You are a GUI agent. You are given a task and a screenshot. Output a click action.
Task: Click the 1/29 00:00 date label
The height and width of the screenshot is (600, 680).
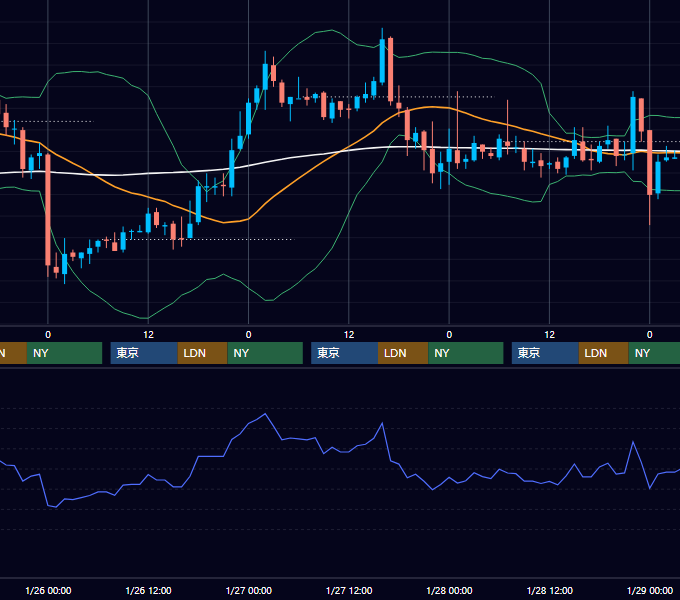(x=650, y=590)
